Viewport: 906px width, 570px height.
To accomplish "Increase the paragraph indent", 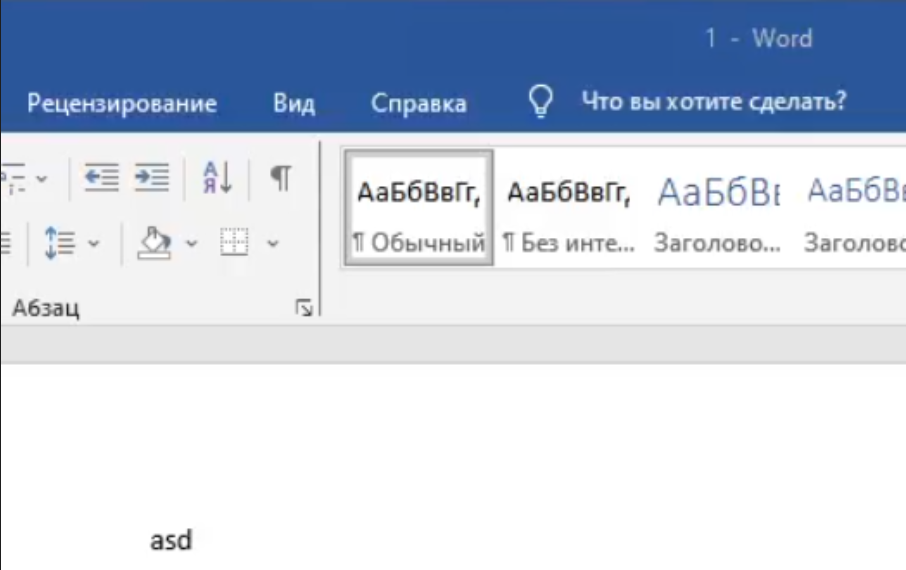I will [x=152, y=177].
